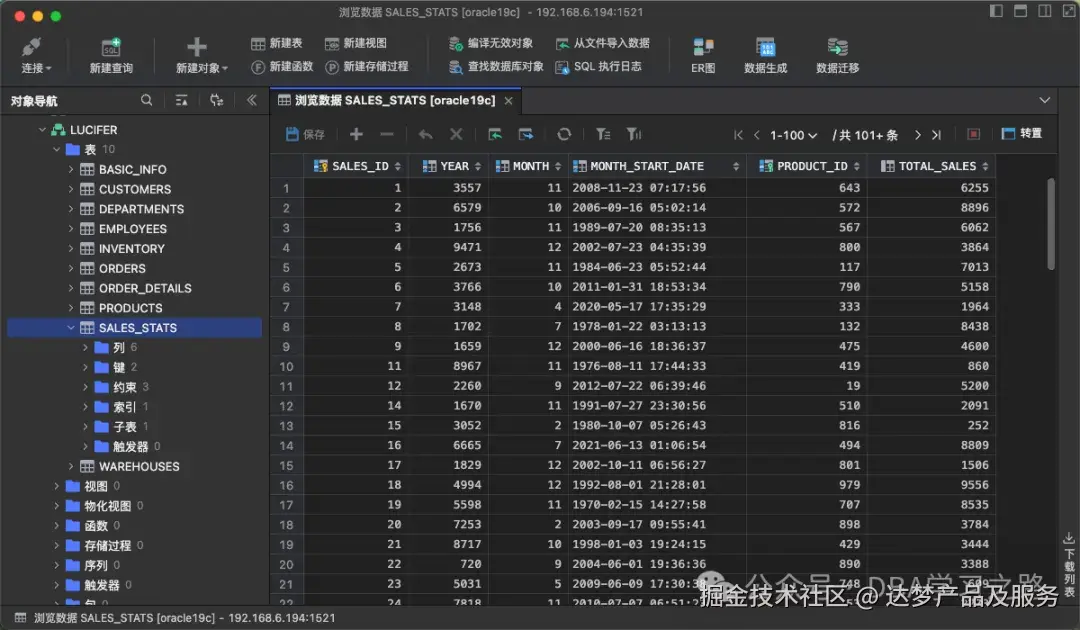Go to first page of results
The width and height of the screenshot is (1080, 630).
coord(738,135)
